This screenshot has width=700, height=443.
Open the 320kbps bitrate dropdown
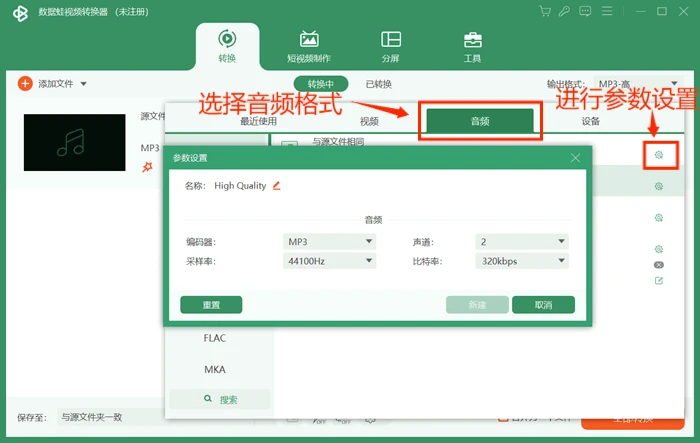(x=522, y=261)
